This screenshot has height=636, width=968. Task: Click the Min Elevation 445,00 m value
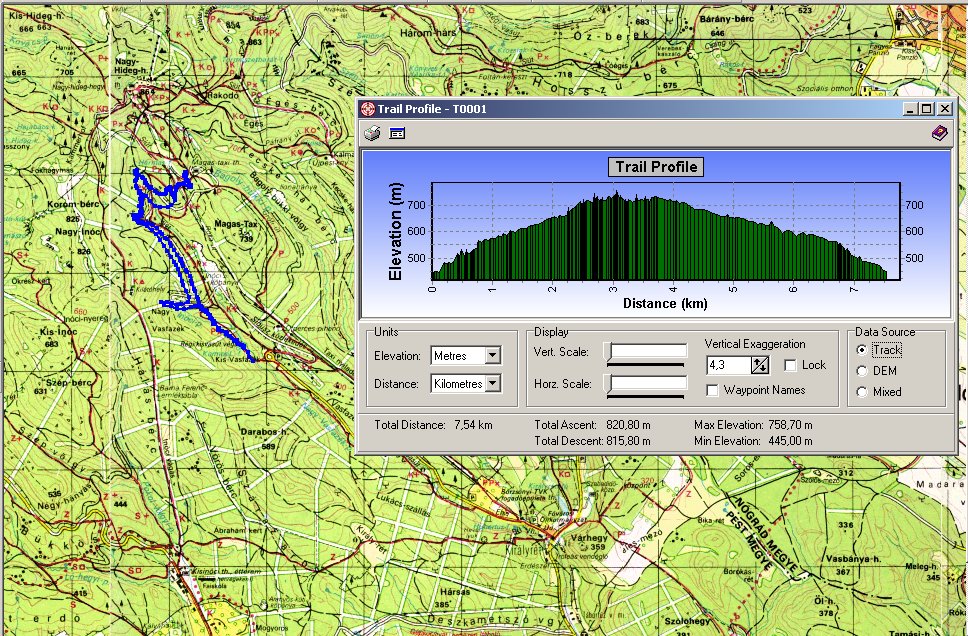click(x=790, y=441)
